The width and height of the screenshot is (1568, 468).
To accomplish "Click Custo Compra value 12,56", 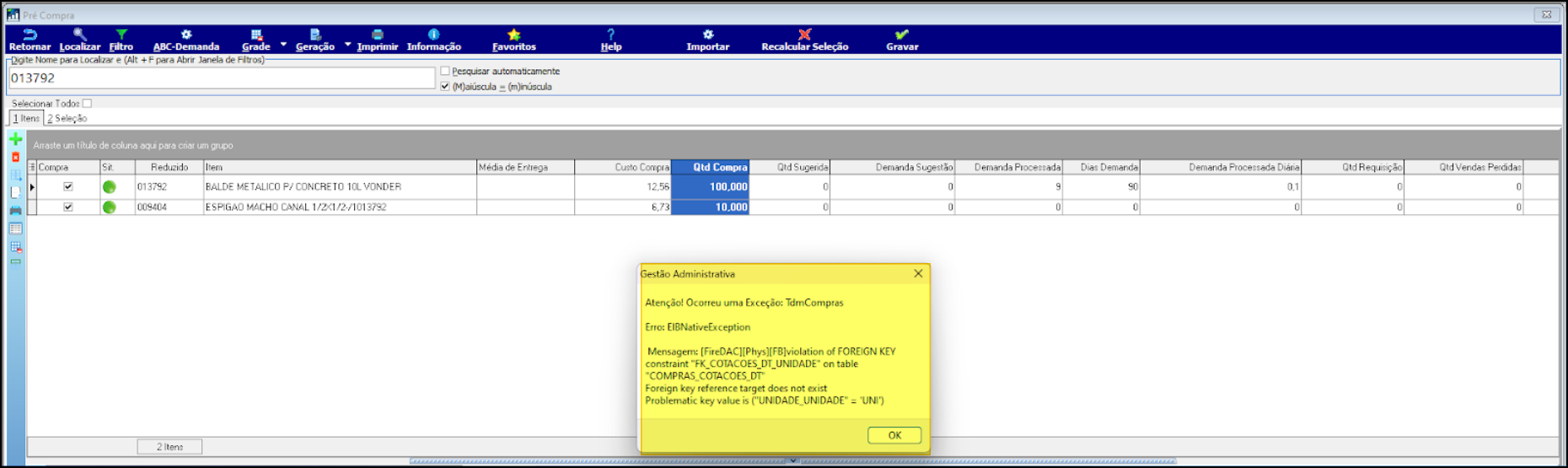I will 622,187.
